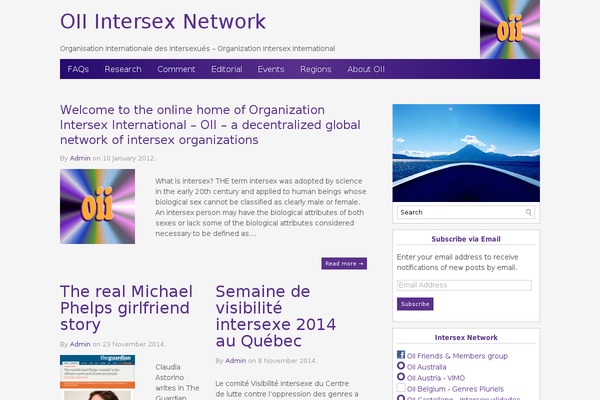The width and height of the screenshot is (600, 400).
Task: Click the Read more button
Action: click(344, 263)
